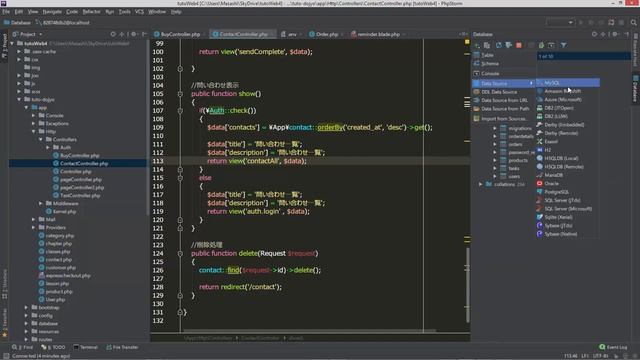This screenshot has height=360, width=640.
Task: Click the red Stop icon in Database toolbar
Action: click(519, 45)
